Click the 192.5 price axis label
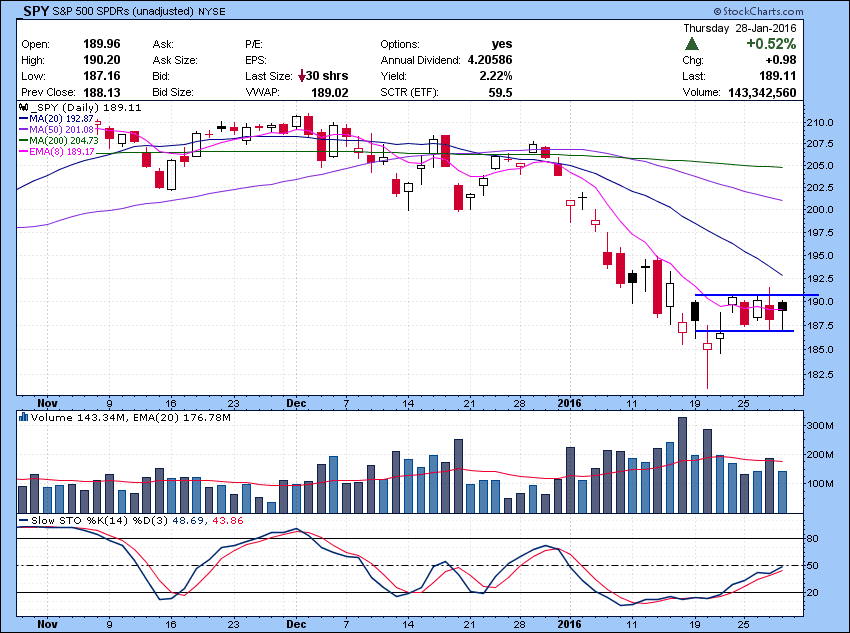The image size is (850, 633). (x=822, y=279)
